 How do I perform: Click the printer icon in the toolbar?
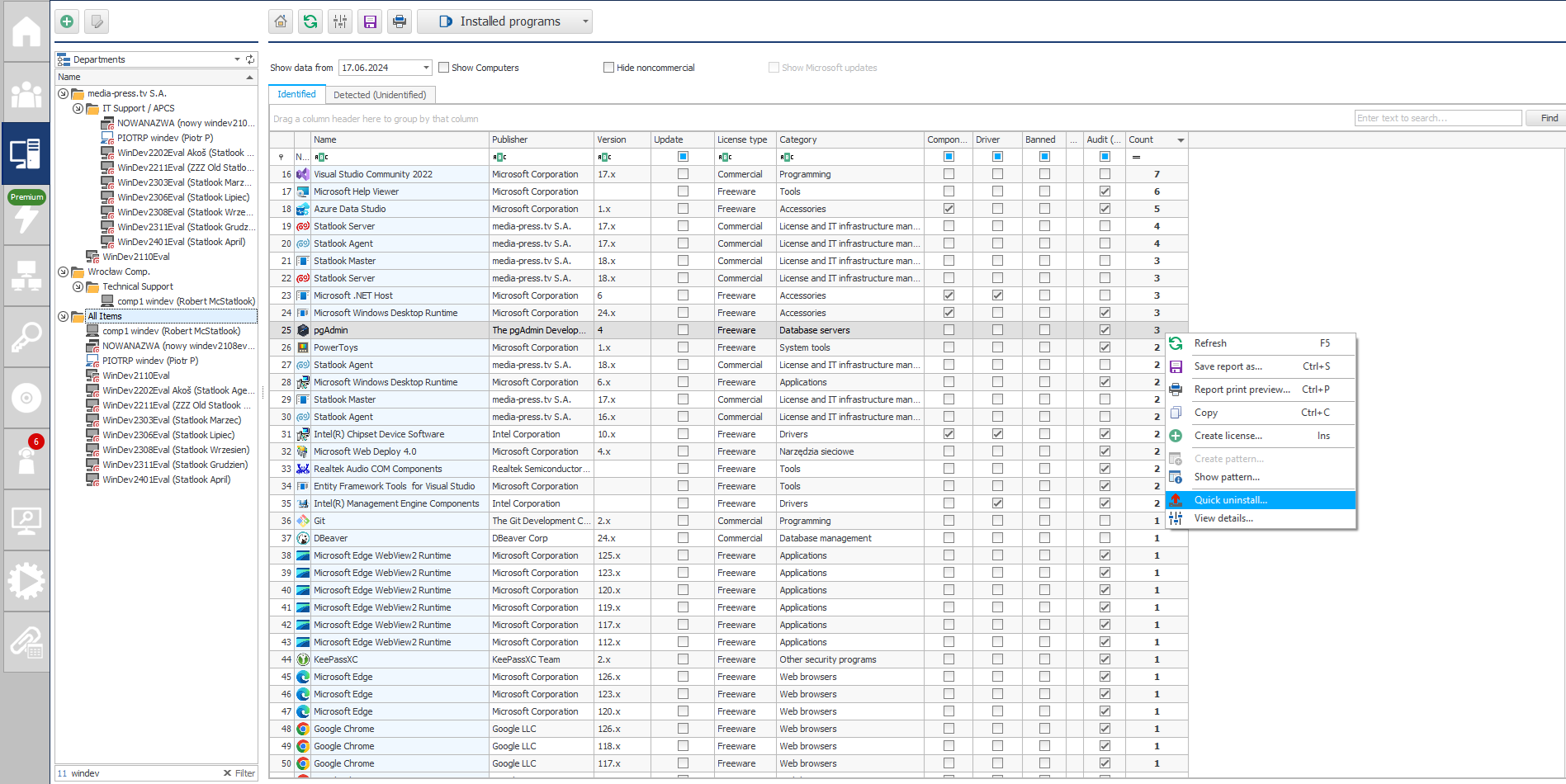400,21
